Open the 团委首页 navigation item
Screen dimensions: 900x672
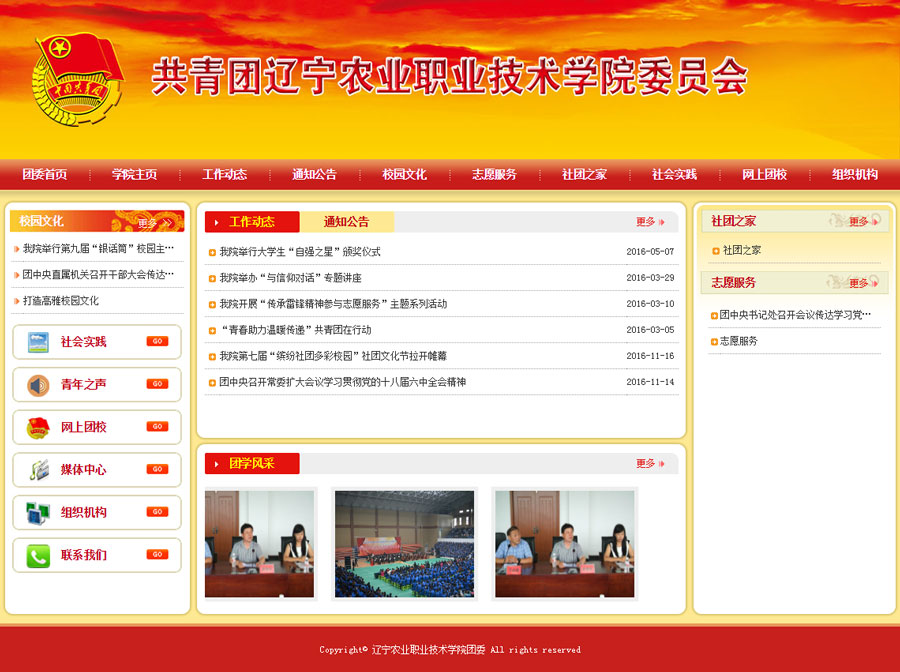tap(45, 174)
